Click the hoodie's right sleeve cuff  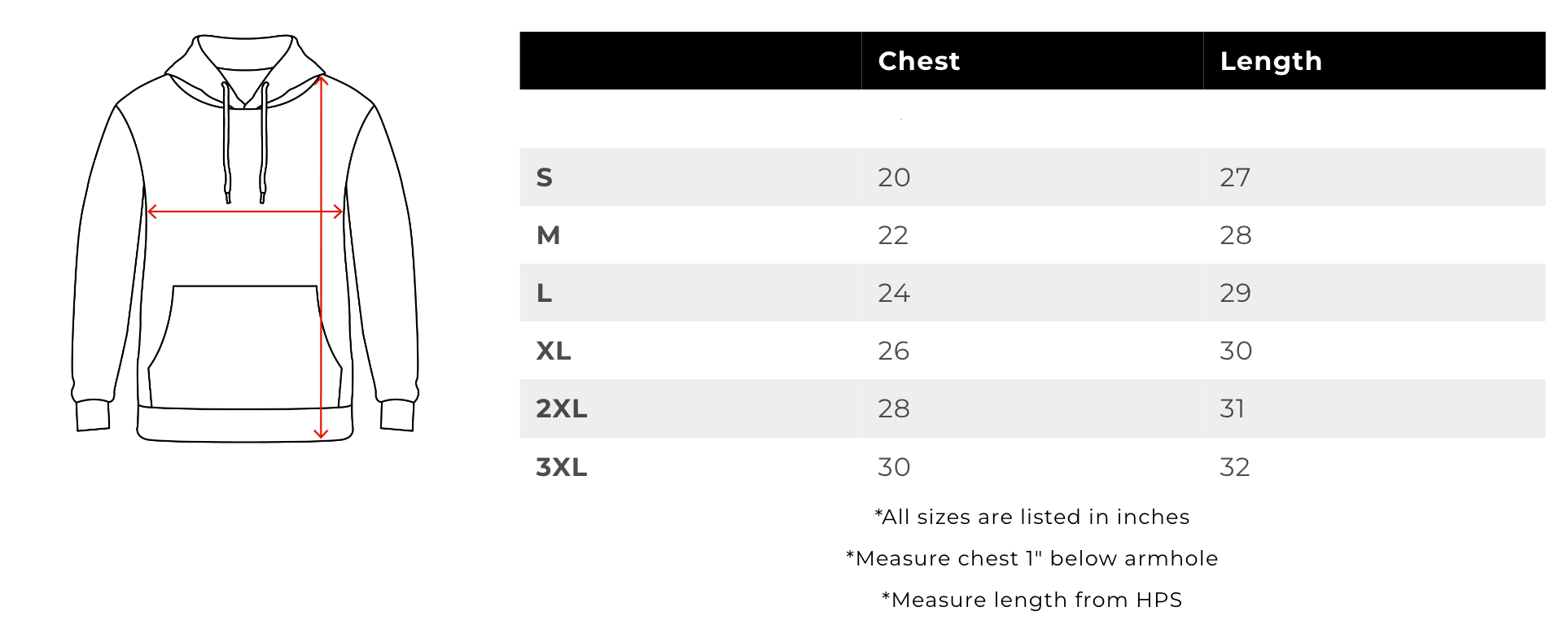click(397, 415)
